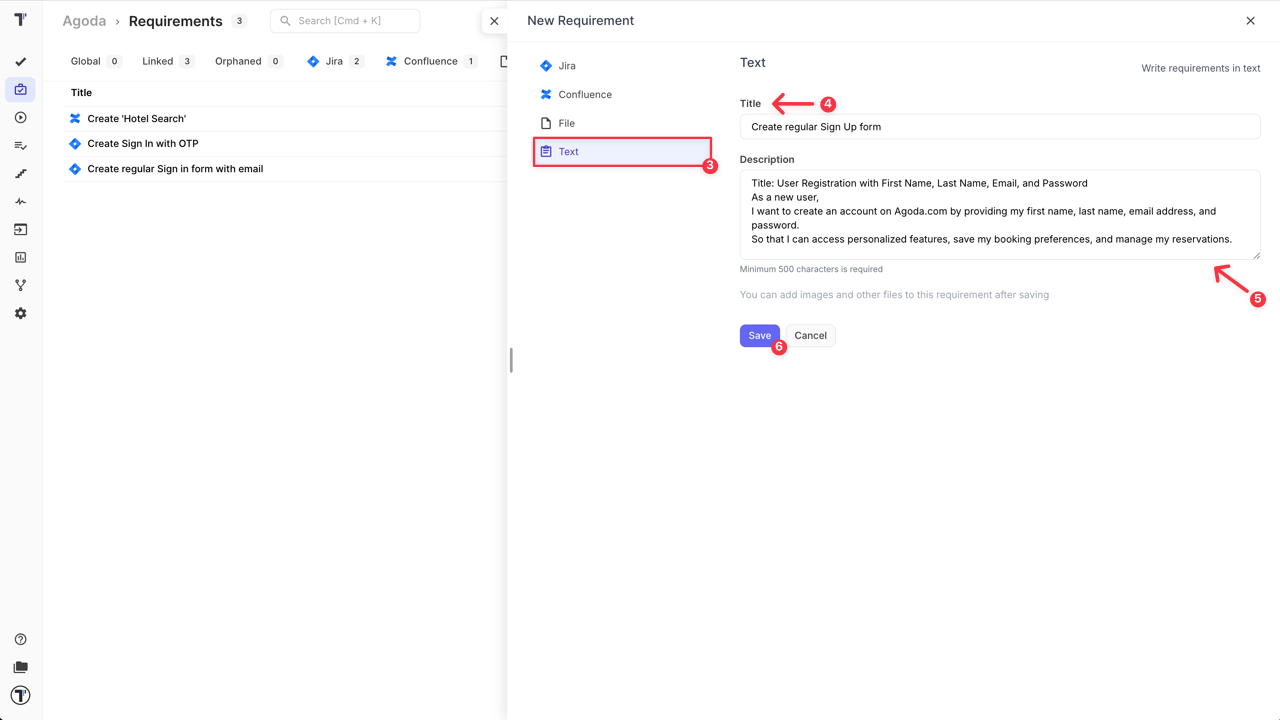Cancel creating the requirement
Image resolution: width=1280 pixels, height=720 pixels.
(x=810, y=335)
